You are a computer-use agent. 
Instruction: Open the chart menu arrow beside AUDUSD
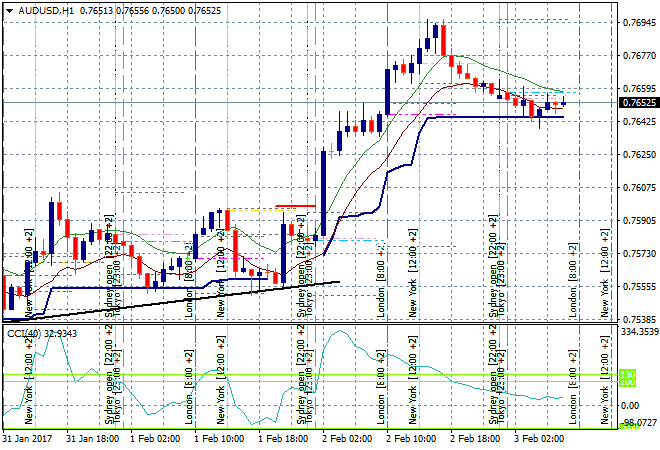pyautogui.click(x=9, y=8)
